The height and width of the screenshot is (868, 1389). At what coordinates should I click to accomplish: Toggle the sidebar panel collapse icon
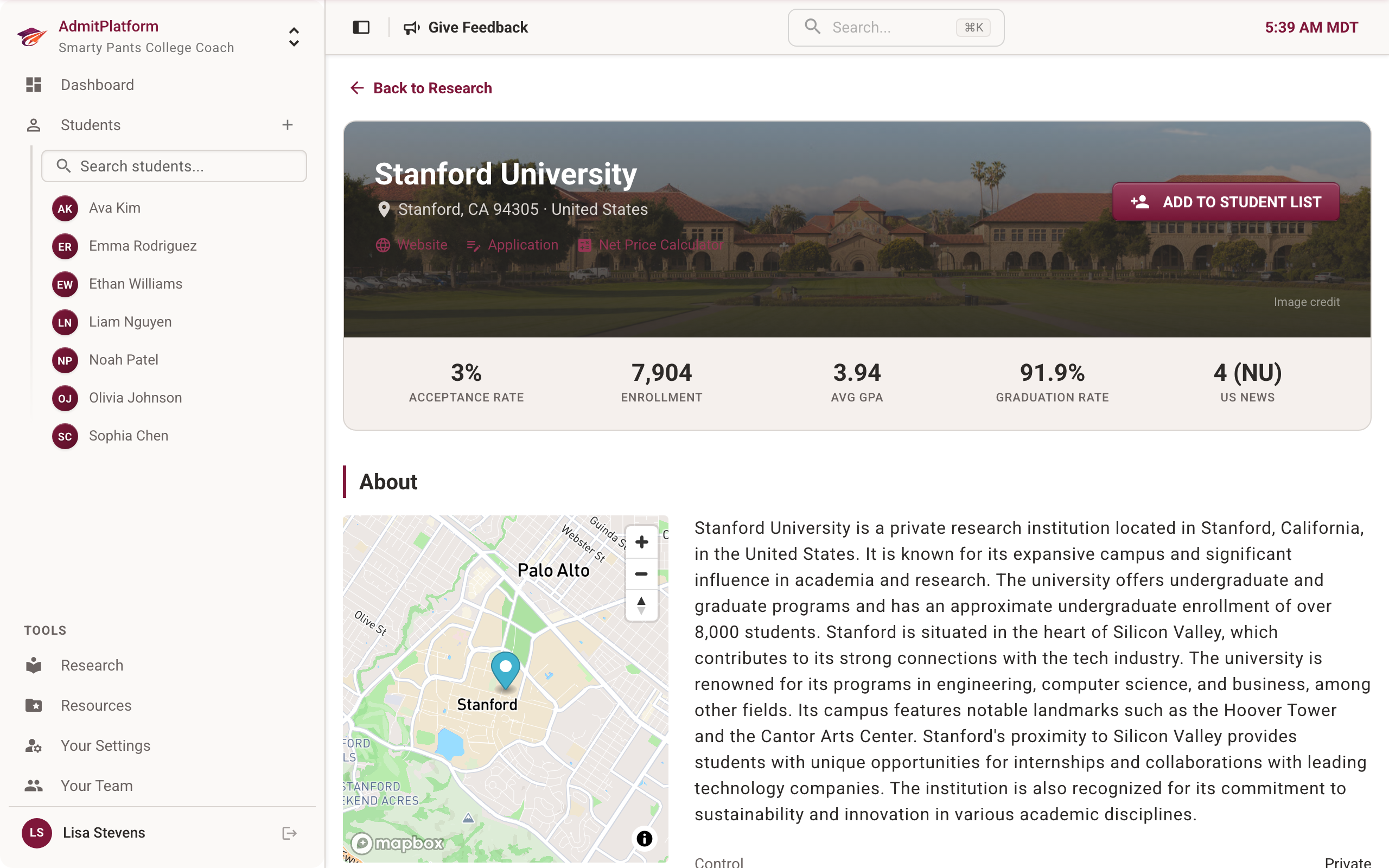coord(361,27)
